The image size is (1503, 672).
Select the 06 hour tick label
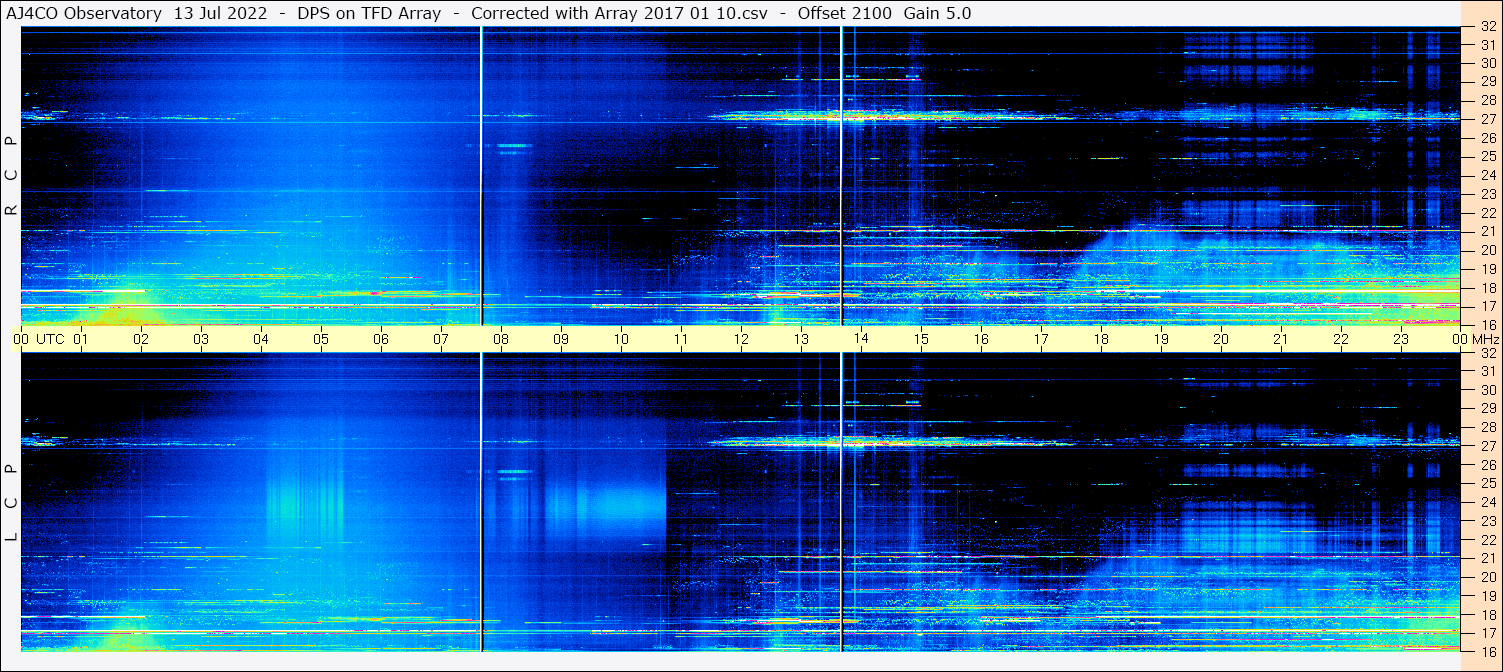[381, 339]
